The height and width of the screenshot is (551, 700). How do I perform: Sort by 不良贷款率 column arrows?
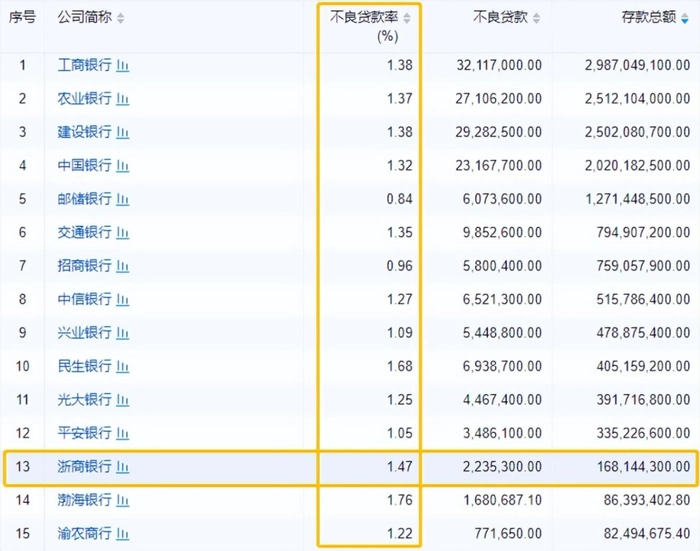point(407,19)
